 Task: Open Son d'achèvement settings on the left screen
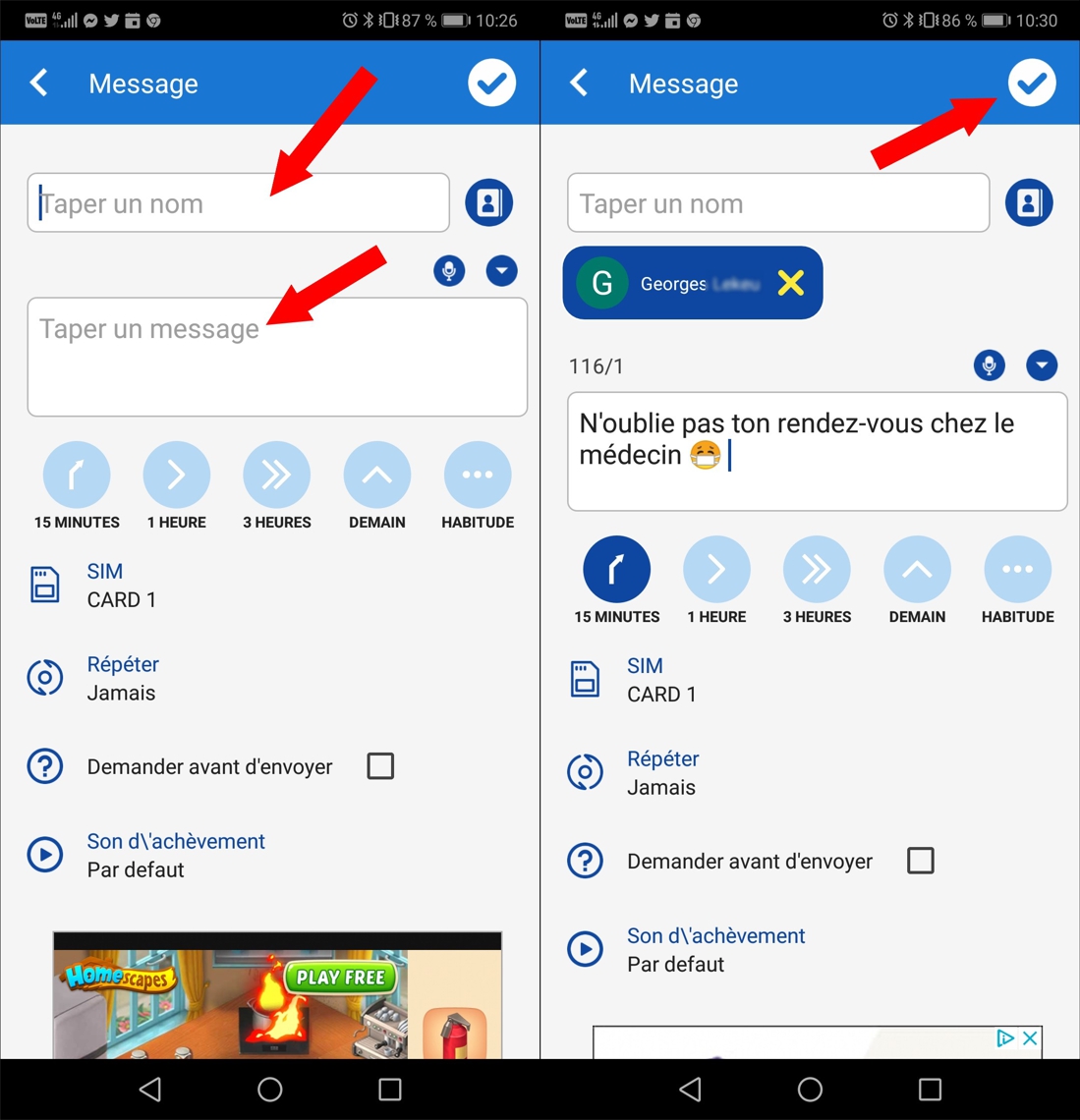[x=175, y=855]
